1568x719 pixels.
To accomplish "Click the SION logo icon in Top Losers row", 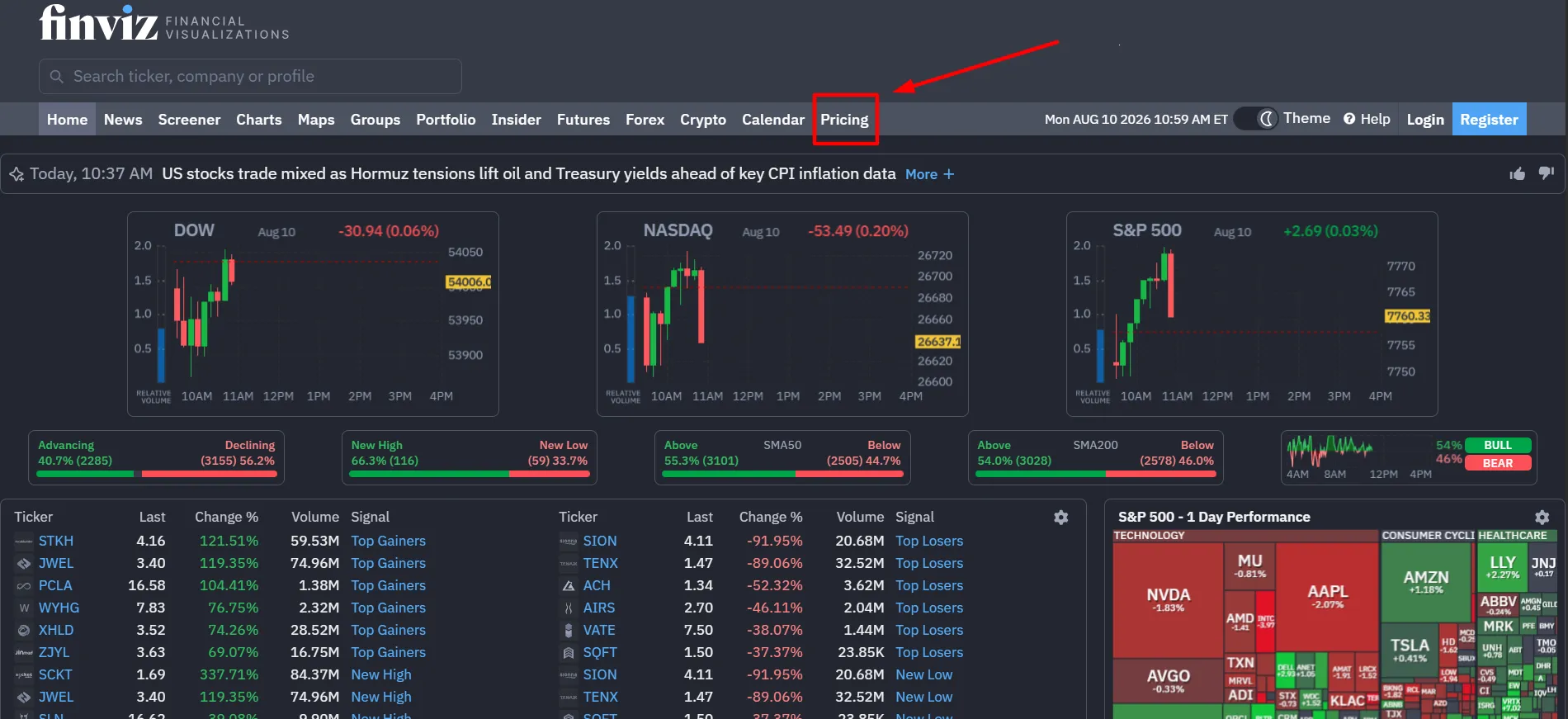I will click(x=569, y=542).
